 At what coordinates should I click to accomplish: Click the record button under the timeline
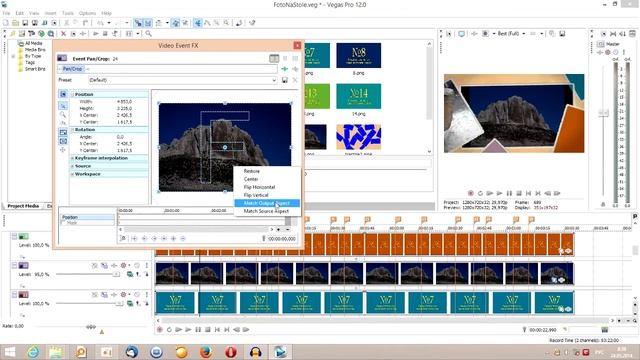pyautogui.click(x=160, y=329)
